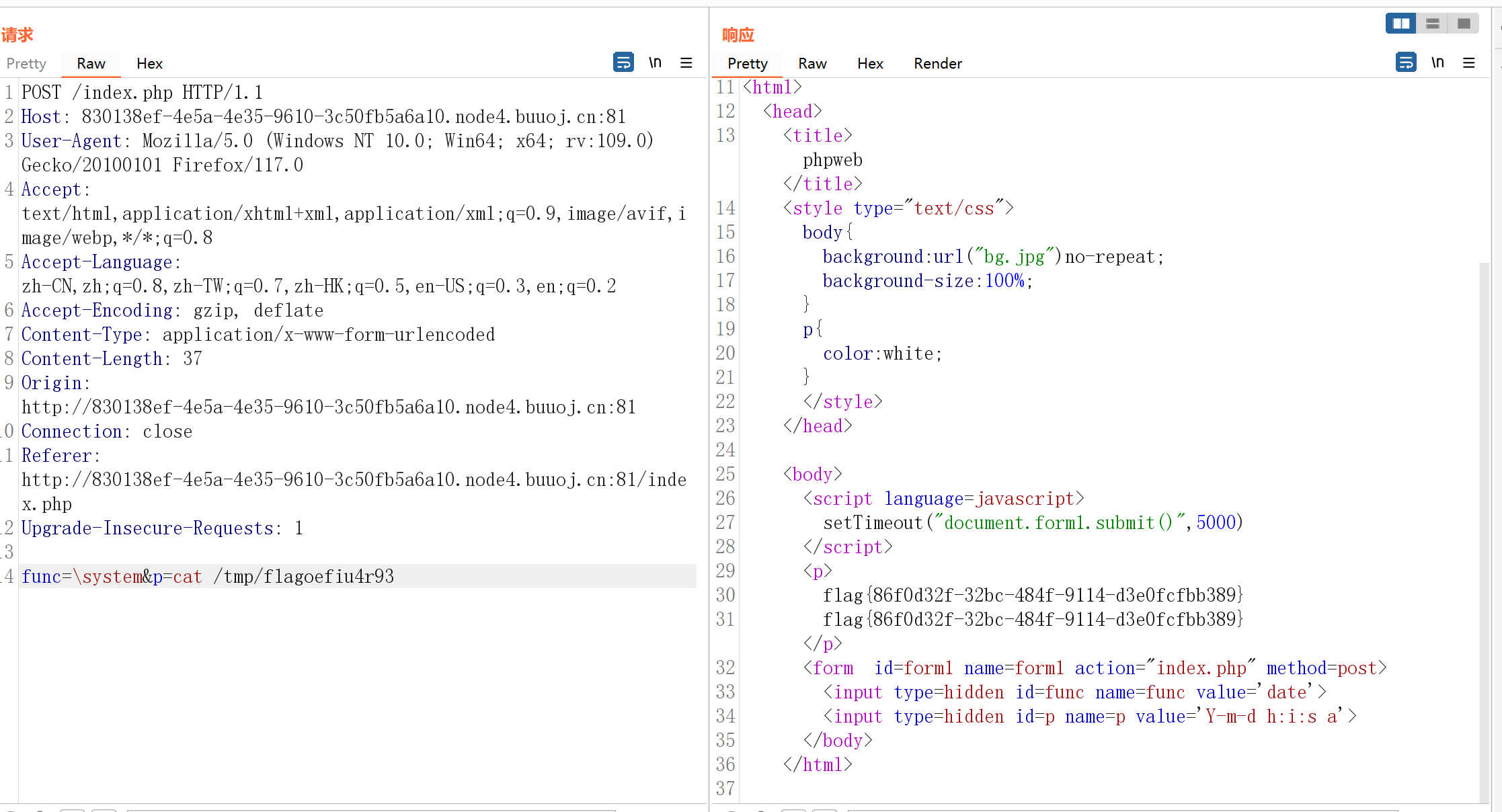The image size is (1502, 812).
Task: Click the input id=p hidden line
Action: [x=1090, y=717]
